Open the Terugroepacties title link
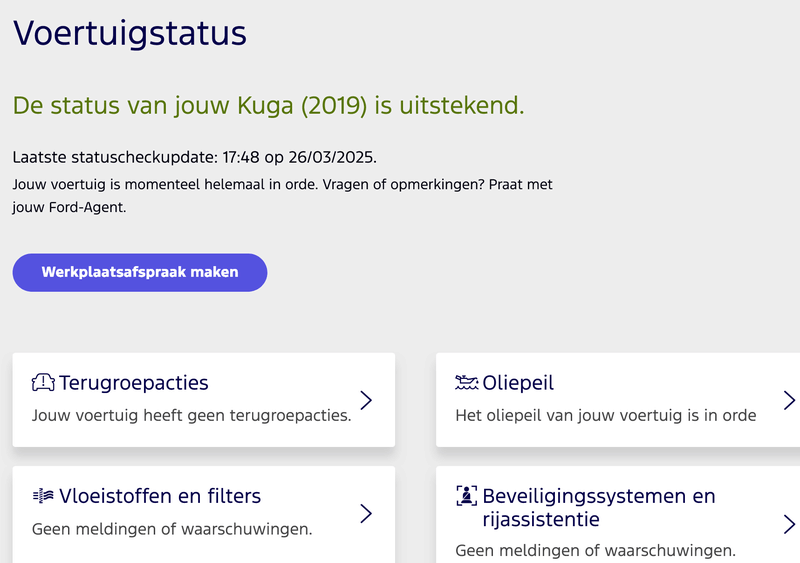The width and height of the screenshot is (800, 563). pos(134,382)
